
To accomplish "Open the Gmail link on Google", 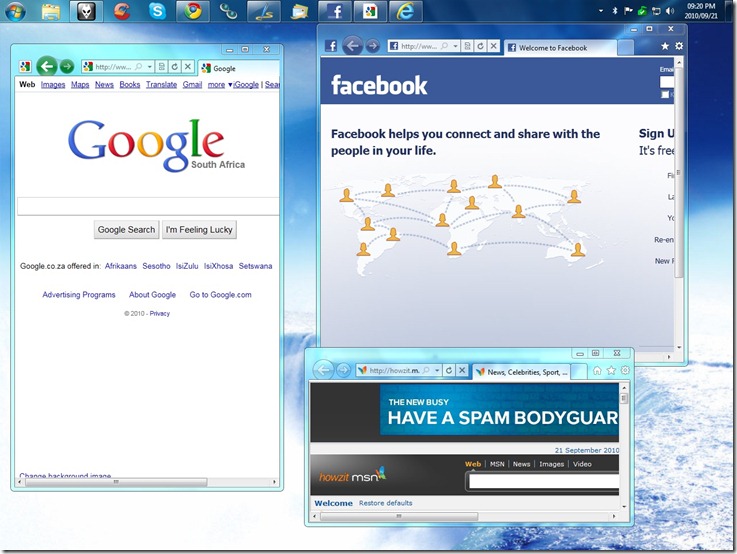I will point(192,85).
